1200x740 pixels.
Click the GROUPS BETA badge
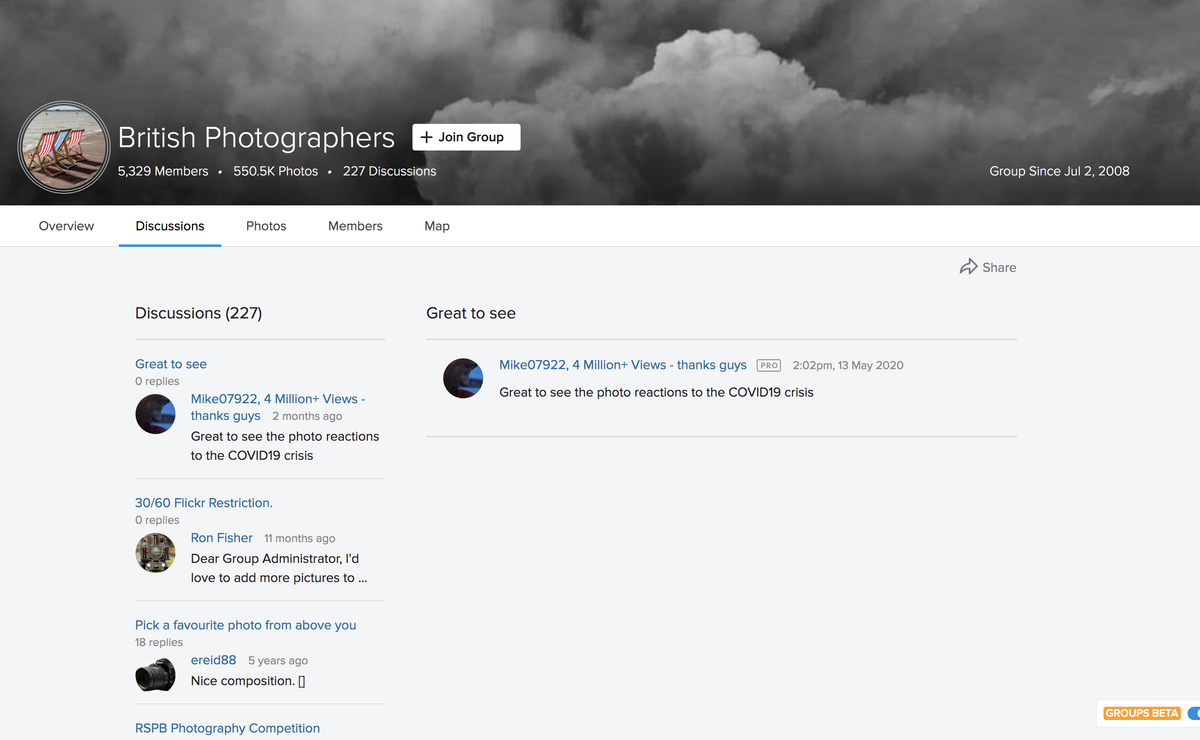pos(1141,713)
